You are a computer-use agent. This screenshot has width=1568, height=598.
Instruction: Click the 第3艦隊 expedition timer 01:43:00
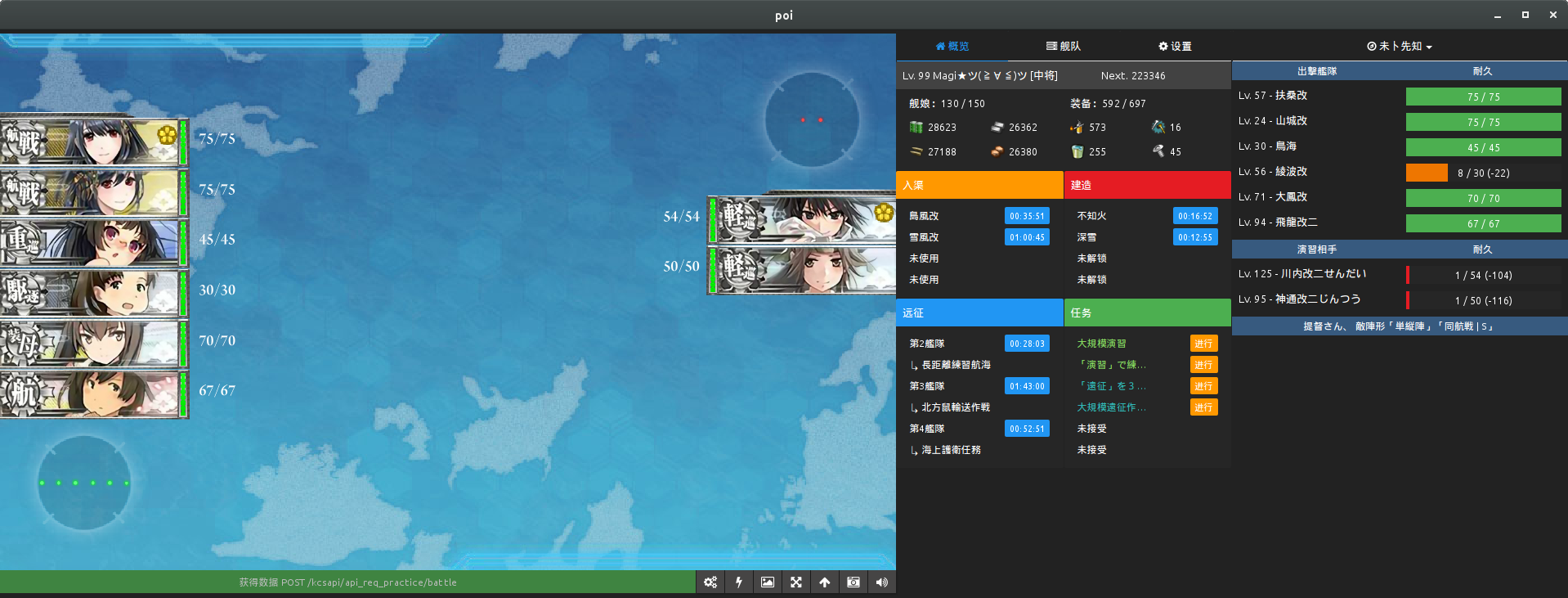(x=1027, y=386)
